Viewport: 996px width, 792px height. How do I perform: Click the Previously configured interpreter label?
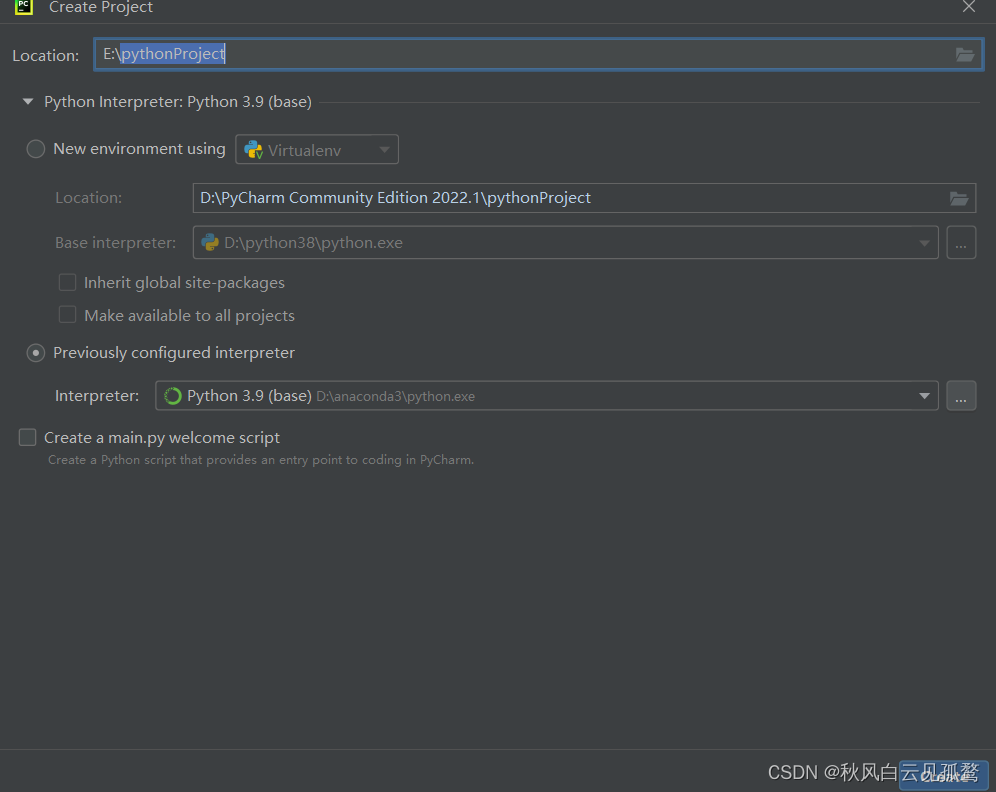174,352
